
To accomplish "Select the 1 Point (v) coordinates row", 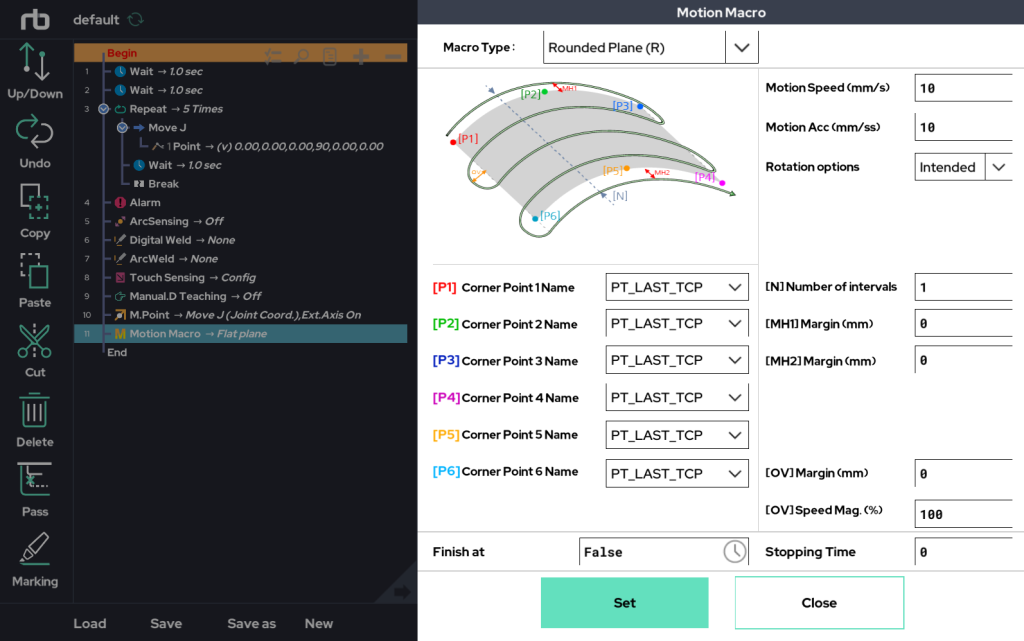I will [x=240, y=147].
